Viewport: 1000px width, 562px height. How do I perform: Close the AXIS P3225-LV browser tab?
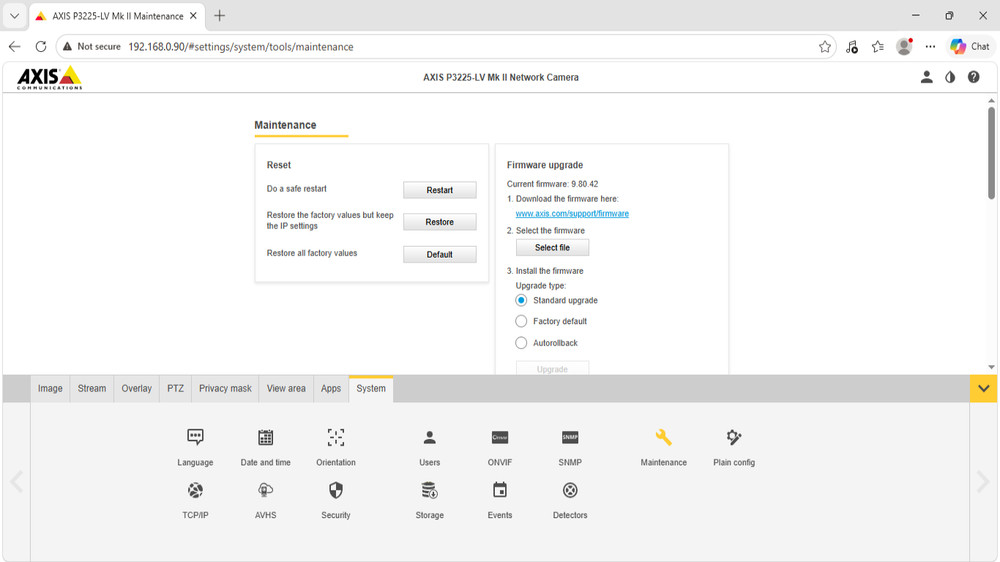193,16
